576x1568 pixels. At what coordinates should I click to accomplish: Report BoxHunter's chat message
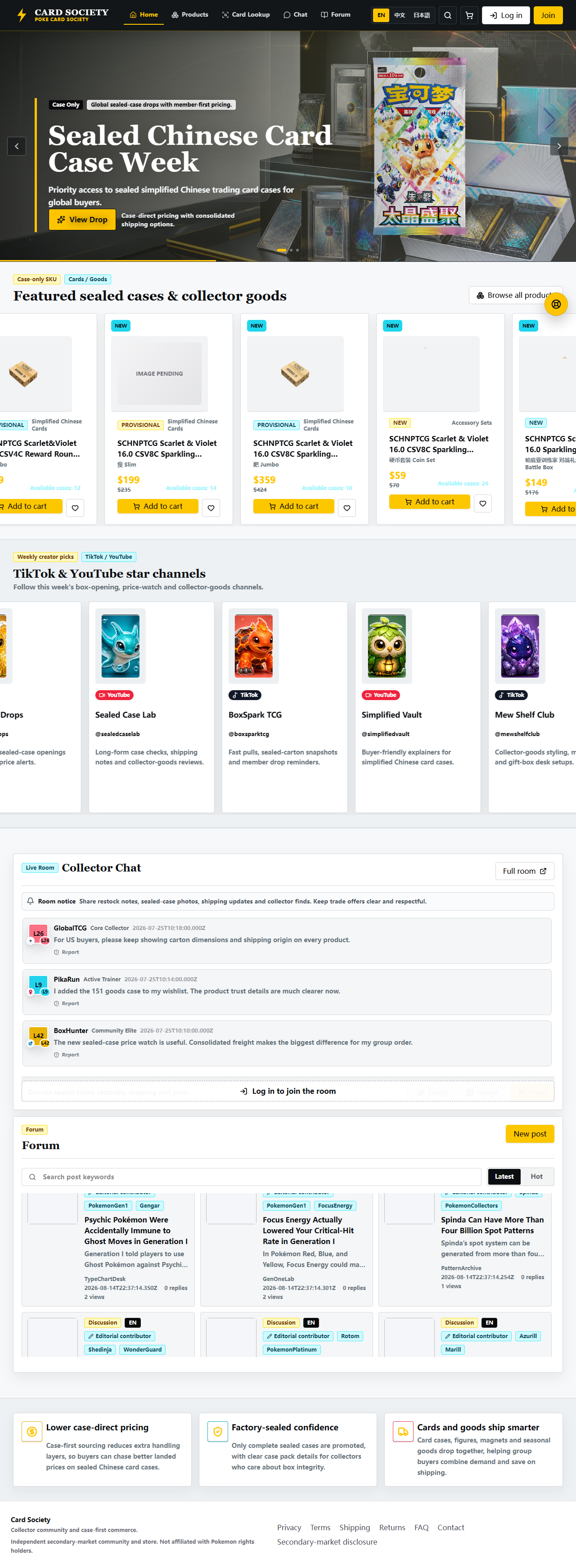click(x=66, y=1055)
